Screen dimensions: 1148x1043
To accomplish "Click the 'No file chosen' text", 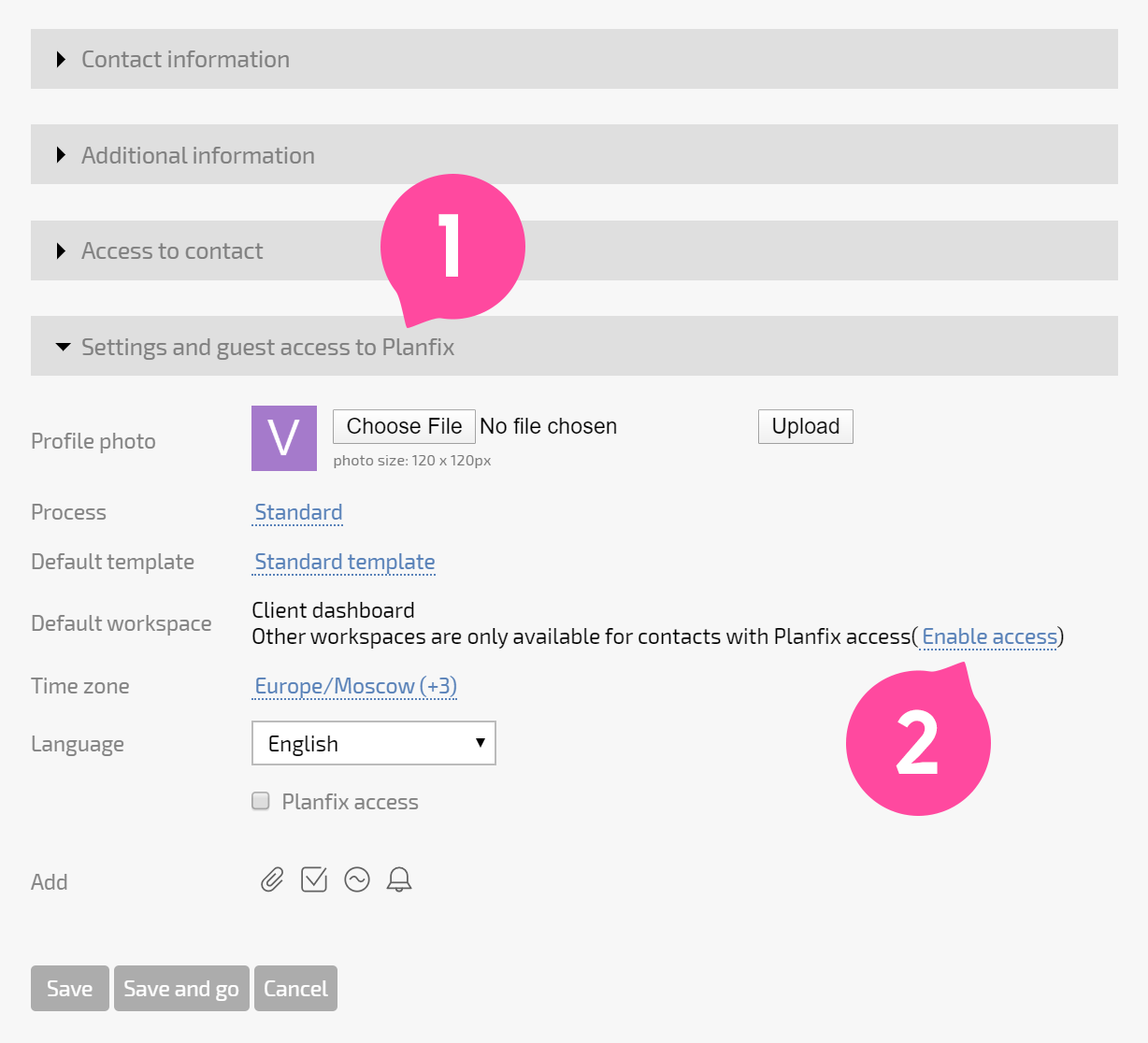I will pyautogui.click(x=548, y=426).
